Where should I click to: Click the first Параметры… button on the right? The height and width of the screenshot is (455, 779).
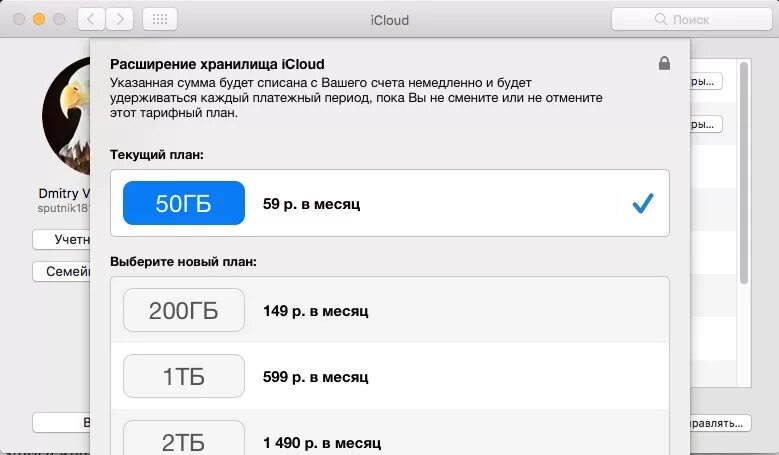[706, 81]
